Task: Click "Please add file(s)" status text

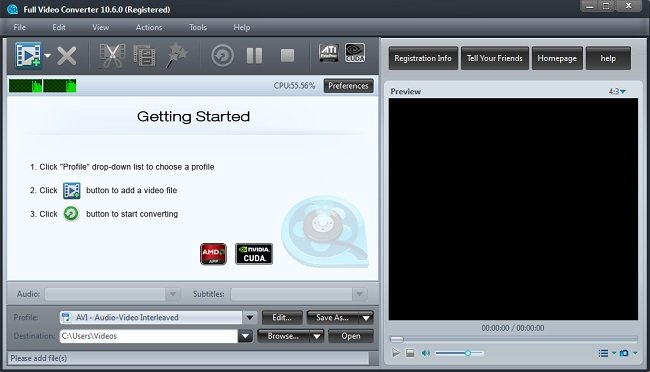Action: pyautogui.click(x=39, y=358)
